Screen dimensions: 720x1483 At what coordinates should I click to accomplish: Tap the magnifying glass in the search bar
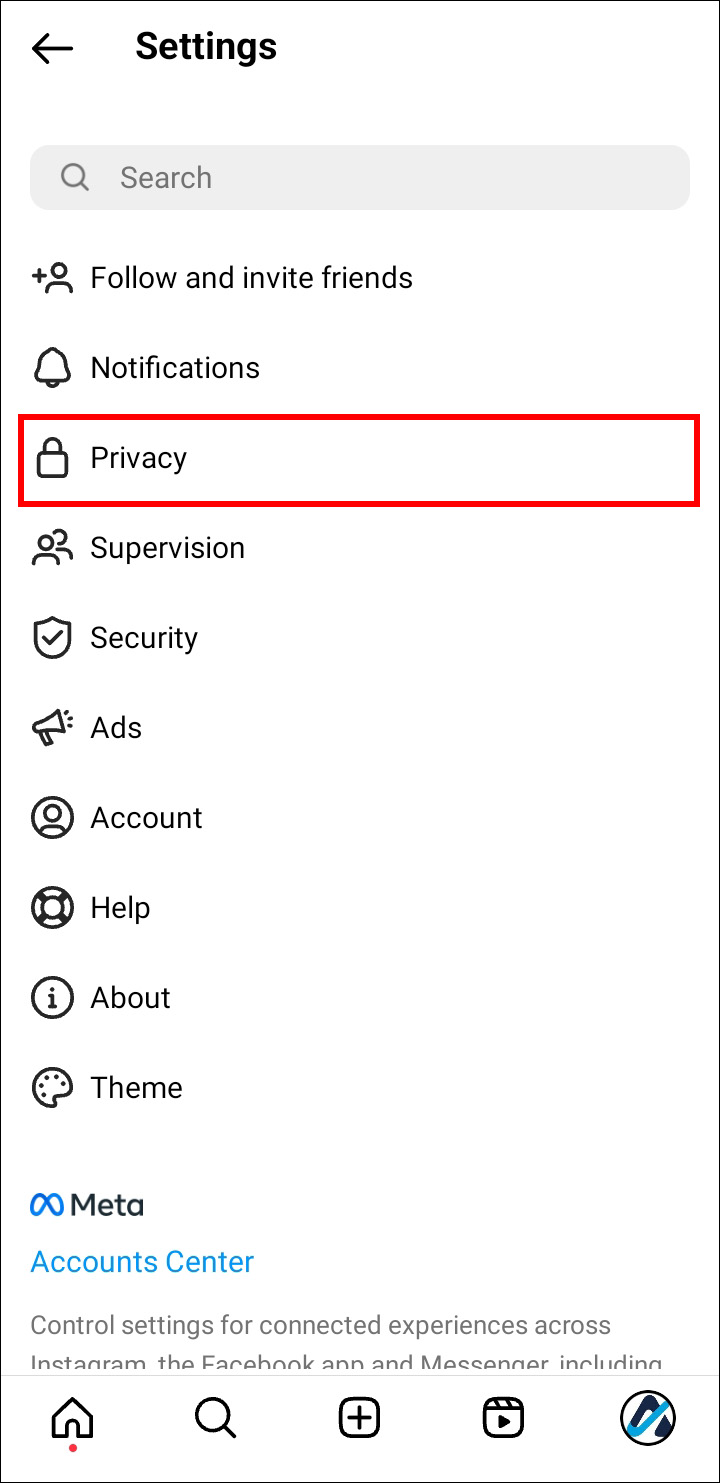(x=75, y=178)
